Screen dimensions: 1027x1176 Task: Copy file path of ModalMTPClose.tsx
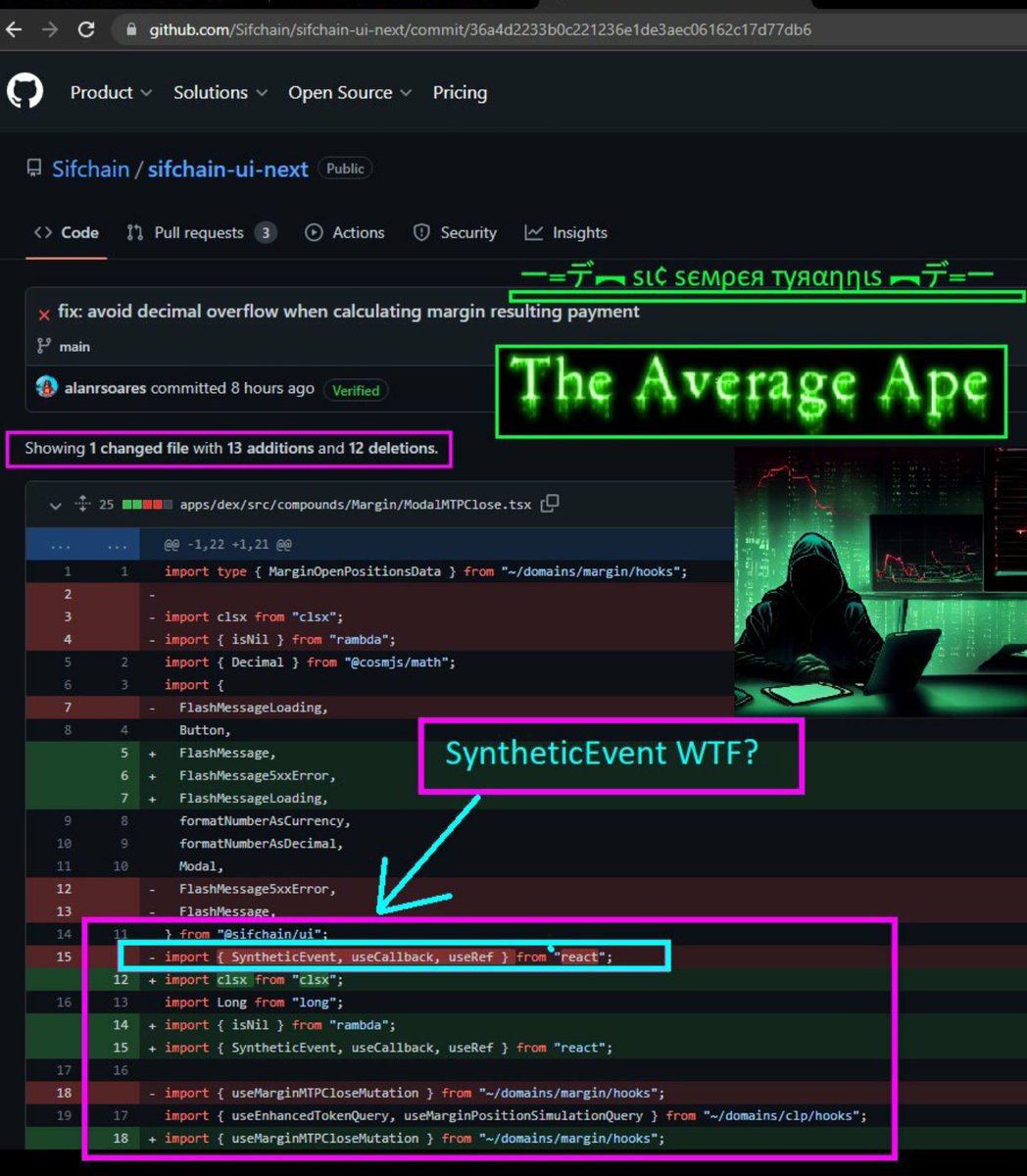point(550,504)
